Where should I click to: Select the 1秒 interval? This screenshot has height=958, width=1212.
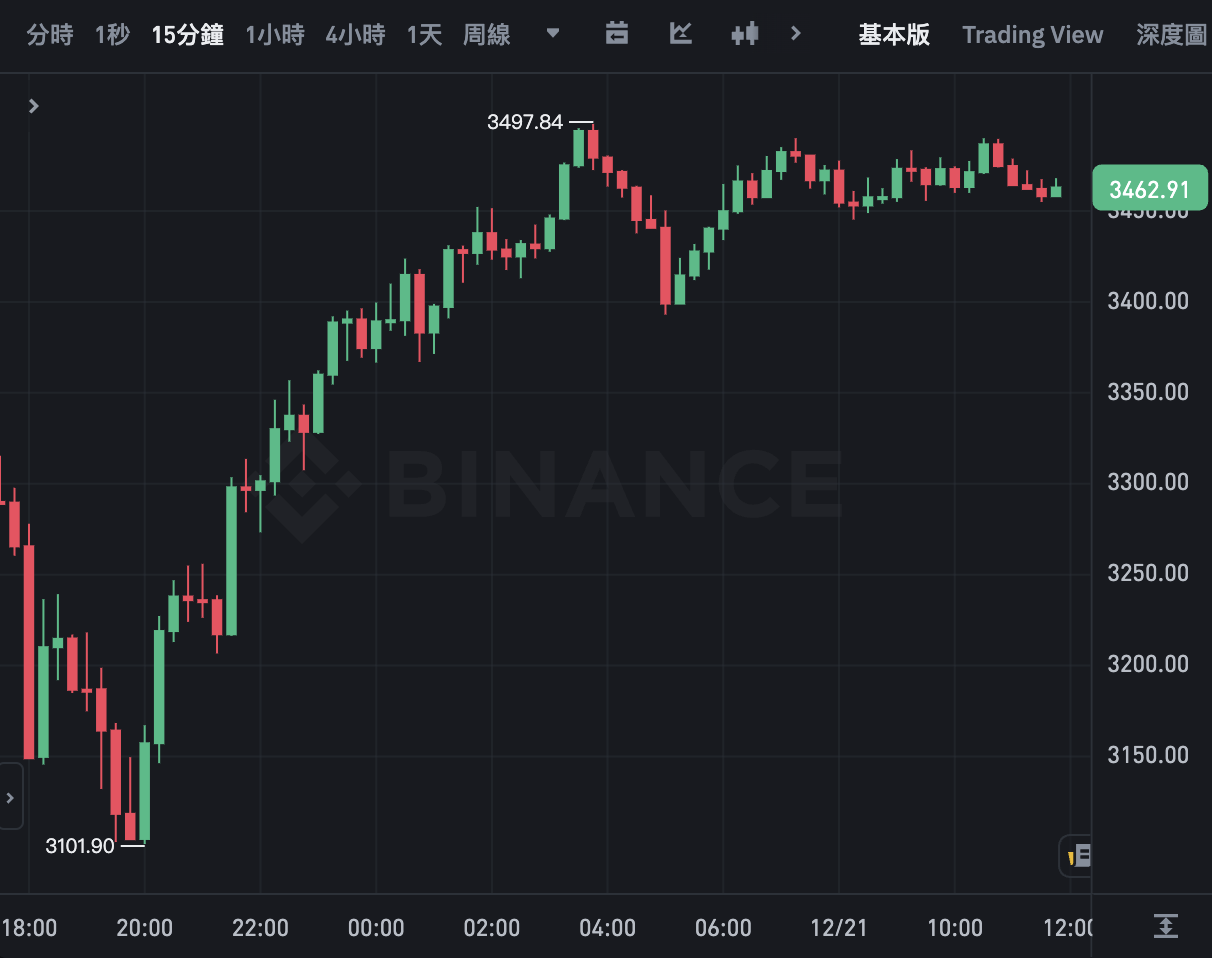click(x=112, y=35)
